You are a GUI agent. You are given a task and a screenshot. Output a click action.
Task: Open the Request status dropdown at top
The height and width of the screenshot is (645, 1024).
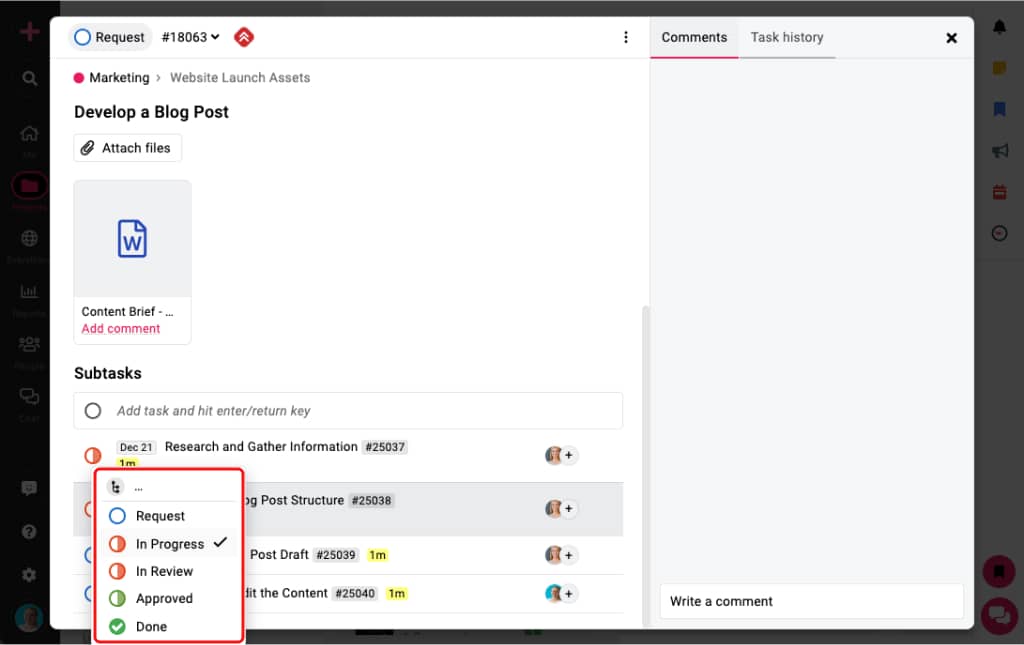[110, 37]
